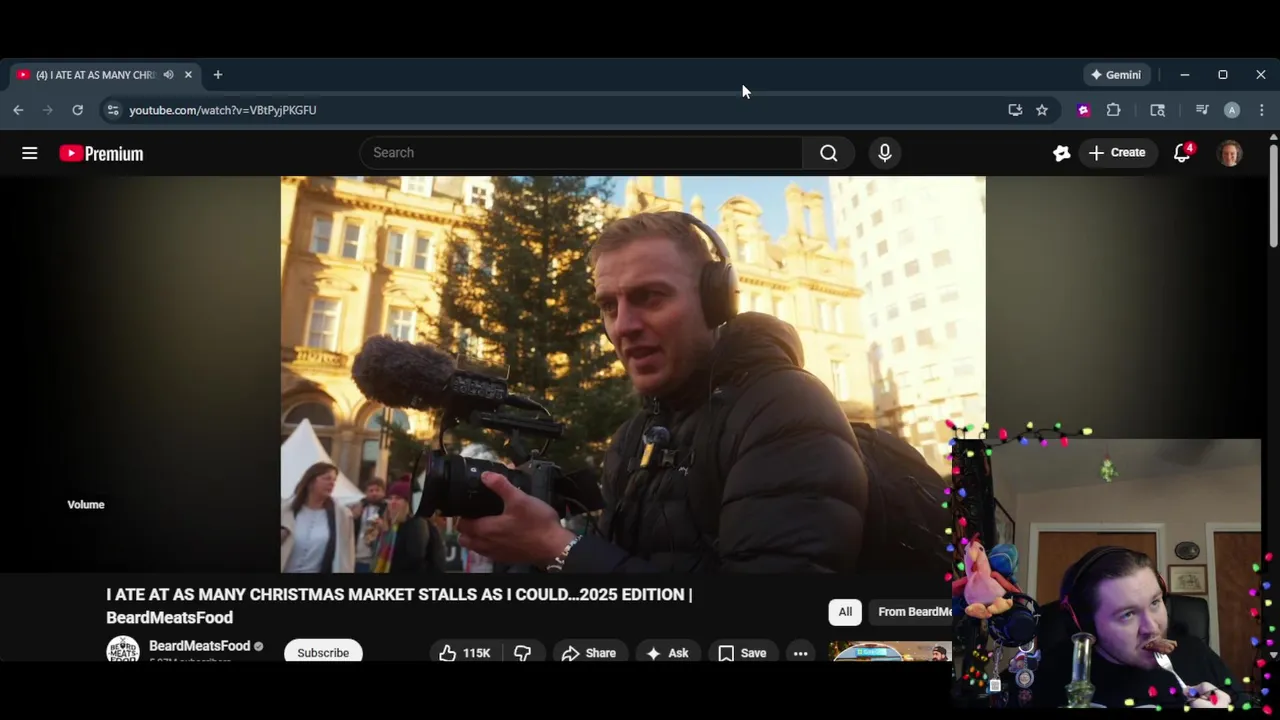Maximize the browser window
The width and height of the screenshot is (1280, 720).
point(1222,75)
